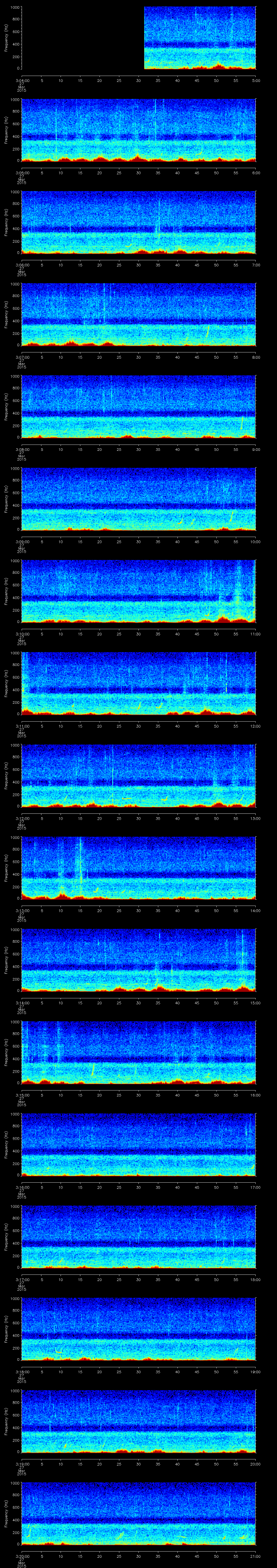Viewport: 277px width, 1568px height.
Task: Open the spectrogram panel starting at 3:17:00
Action: [x=139, y=1237]
